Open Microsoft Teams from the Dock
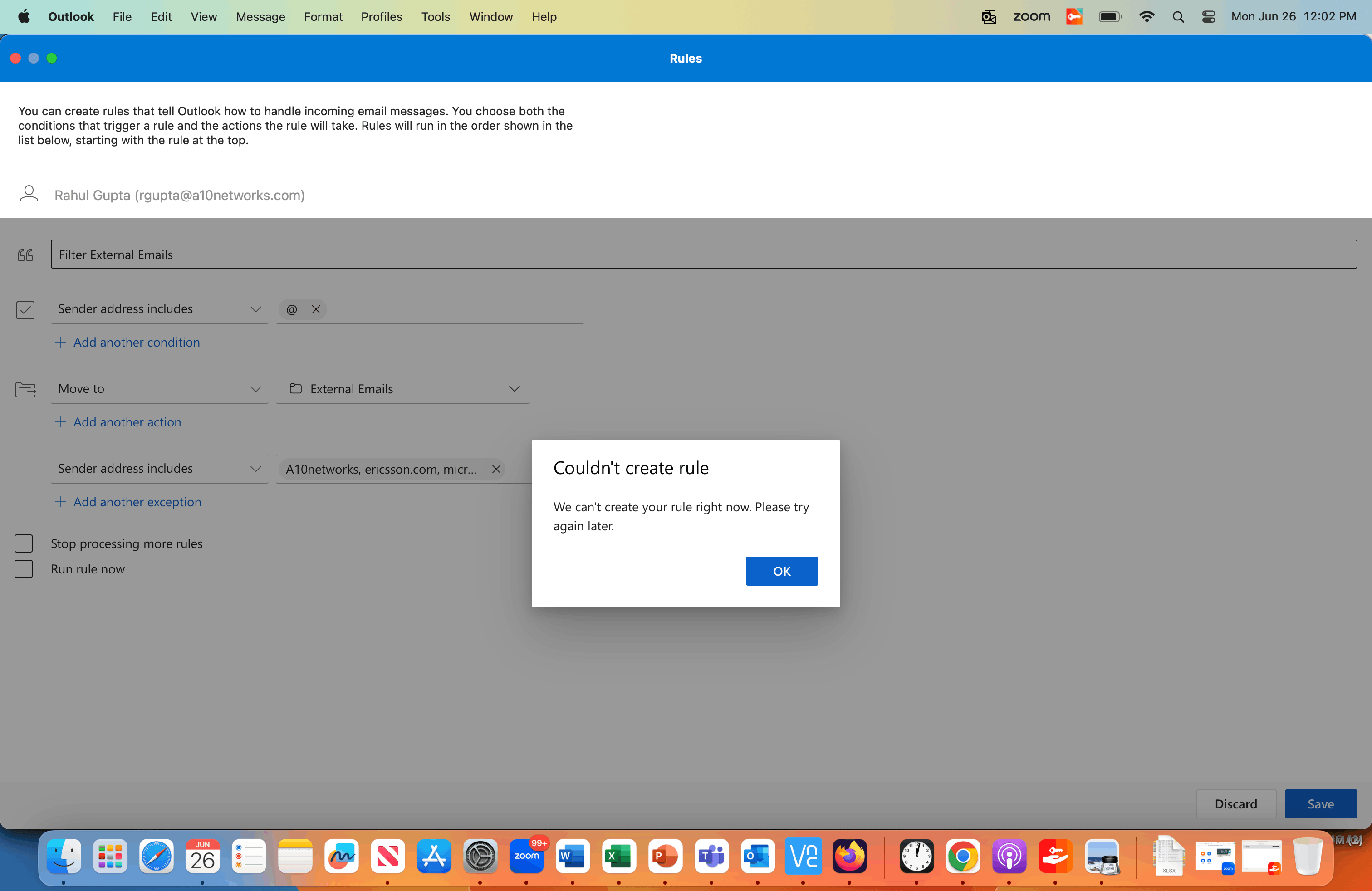1372x891 pixels. (x=711, y=857)
